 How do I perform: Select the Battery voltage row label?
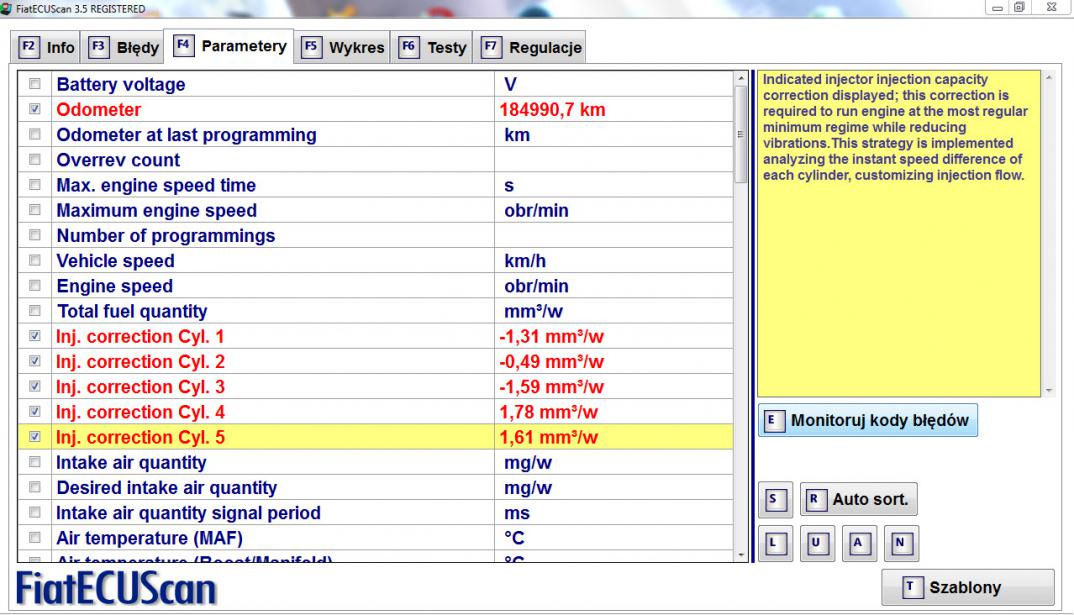click(x=121, y=84)
